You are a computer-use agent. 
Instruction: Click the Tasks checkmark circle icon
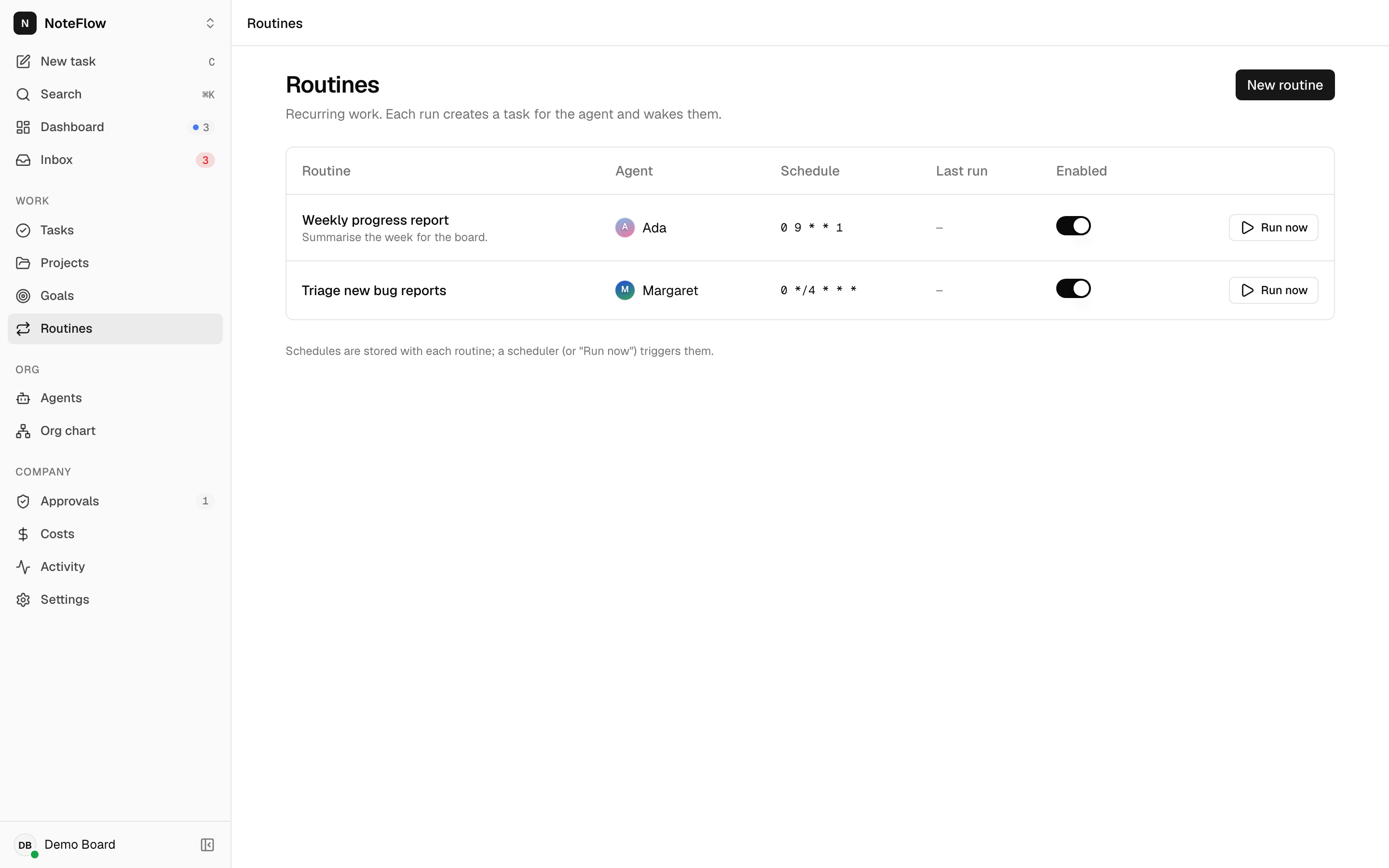23,230
